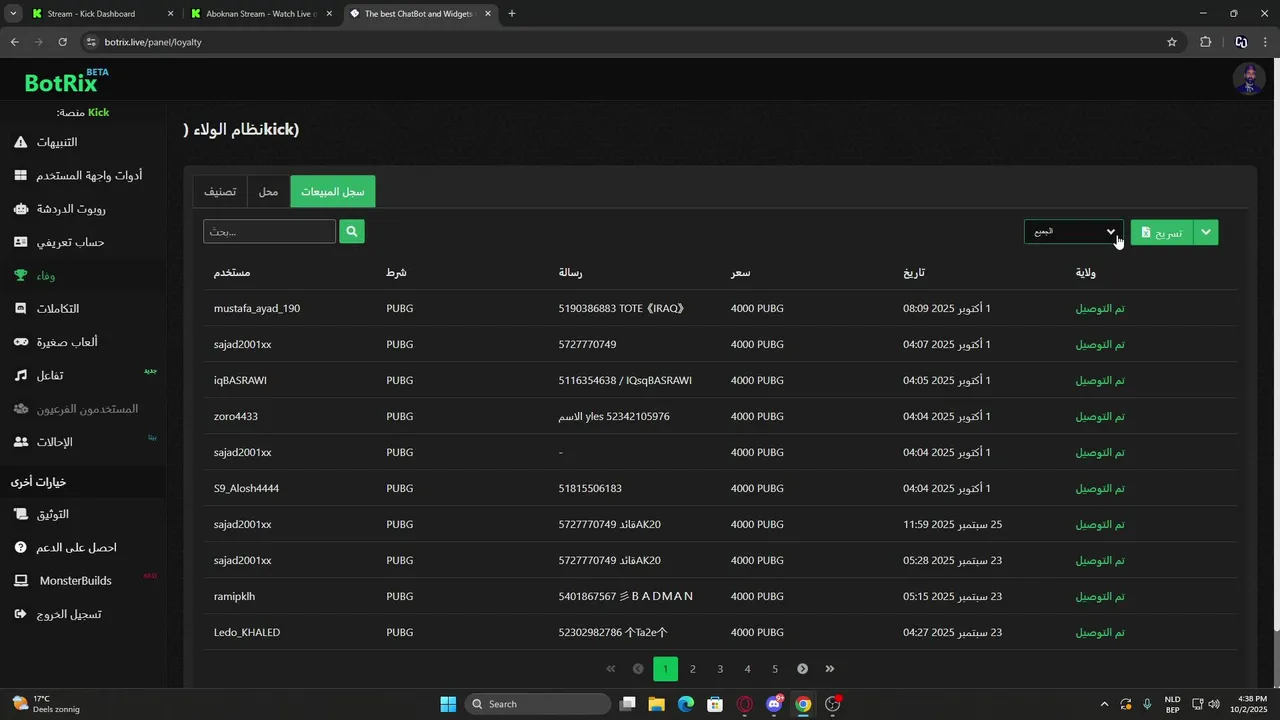Switch to تصنيف tab

[220, 191]
